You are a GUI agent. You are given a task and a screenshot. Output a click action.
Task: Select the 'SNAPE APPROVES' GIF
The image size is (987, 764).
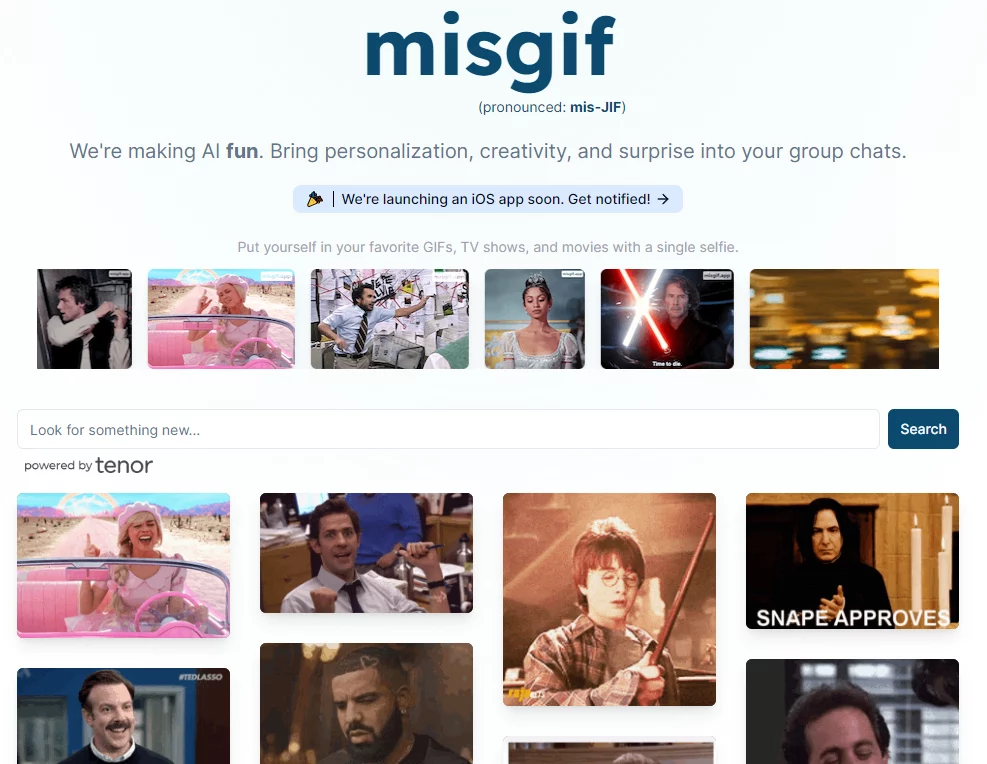[852, 561]
